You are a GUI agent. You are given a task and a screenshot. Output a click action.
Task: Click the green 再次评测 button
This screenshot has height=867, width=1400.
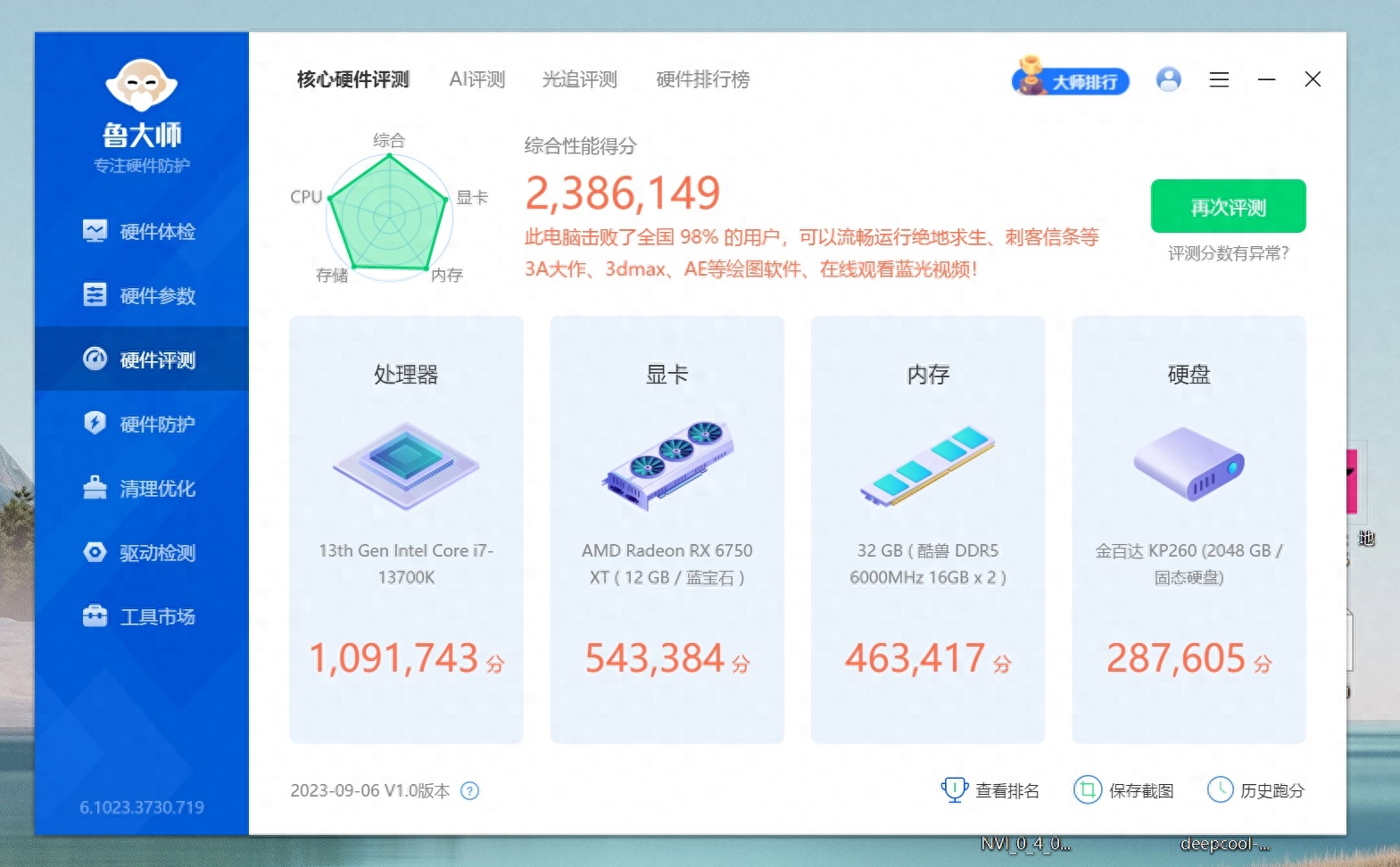pos(1228,206)
